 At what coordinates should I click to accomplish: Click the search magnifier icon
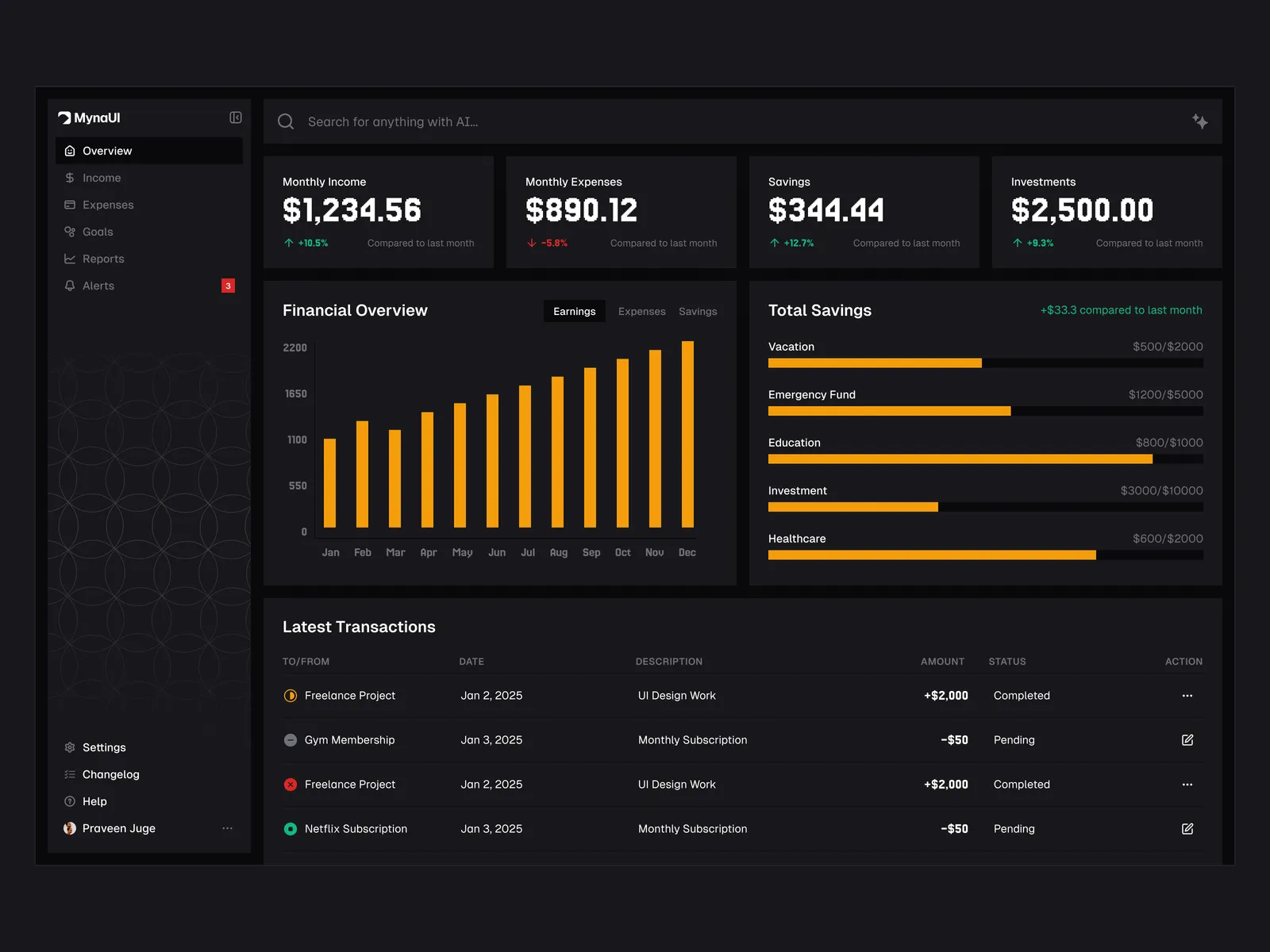click(286, 121)
